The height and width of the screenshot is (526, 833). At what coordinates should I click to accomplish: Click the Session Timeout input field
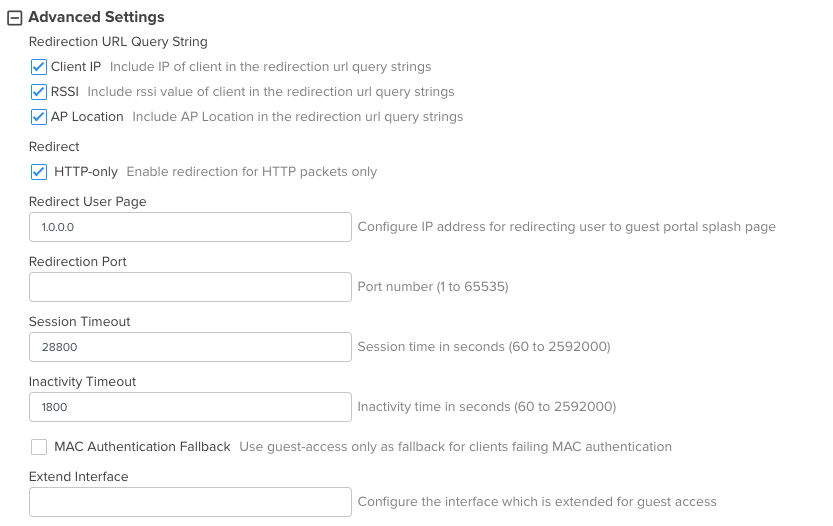click(x=190, y=347)
